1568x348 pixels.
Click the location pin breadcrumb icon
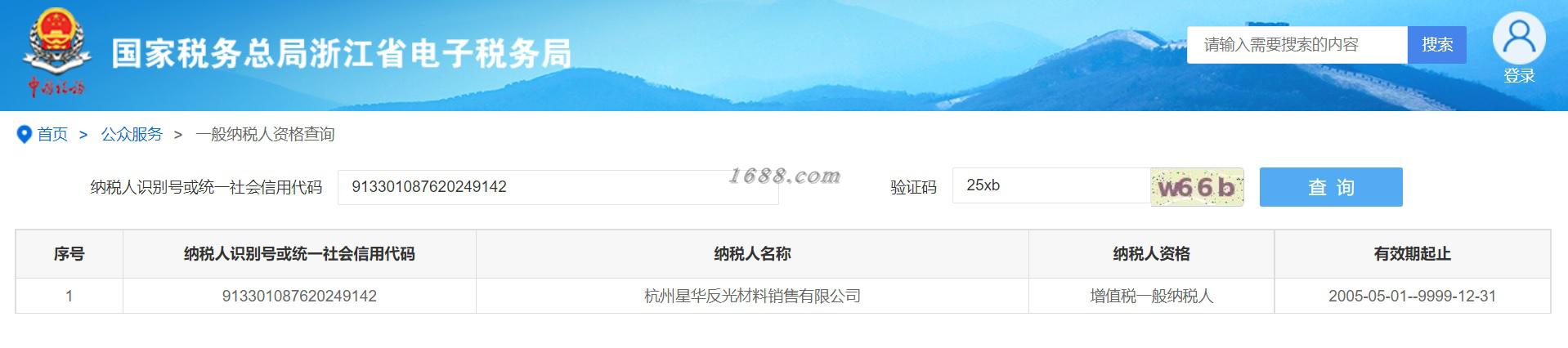tap(24, 134)
